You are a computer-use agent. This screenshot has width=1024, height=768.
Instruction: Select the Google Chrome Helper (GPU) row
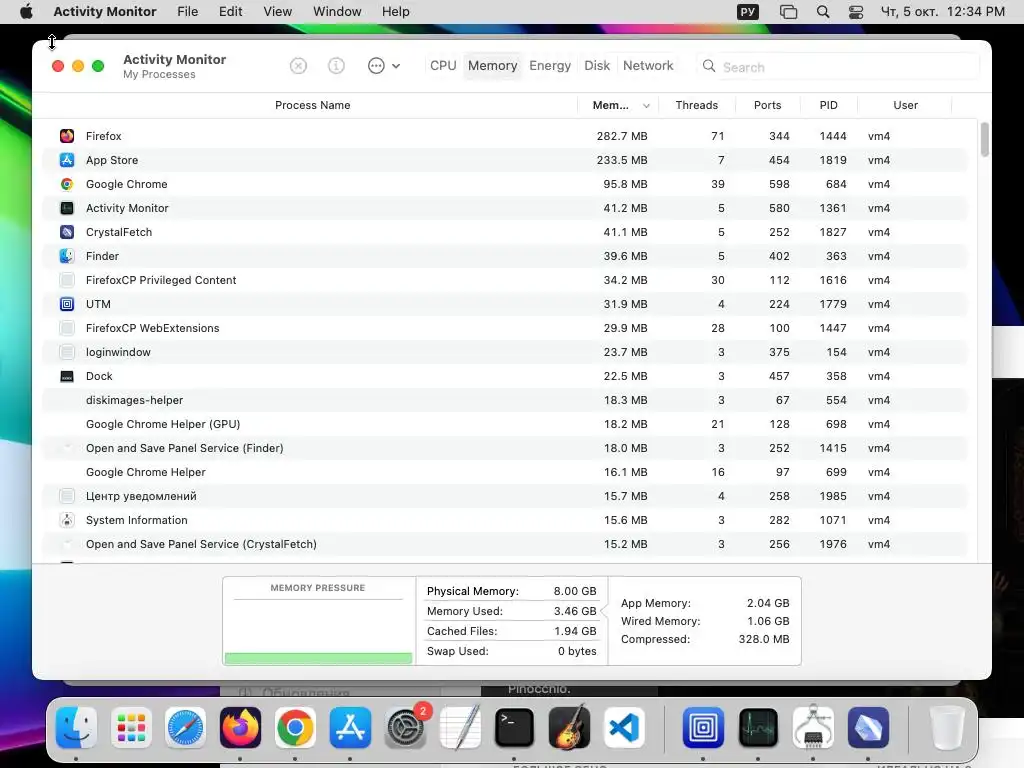[505, 424]
